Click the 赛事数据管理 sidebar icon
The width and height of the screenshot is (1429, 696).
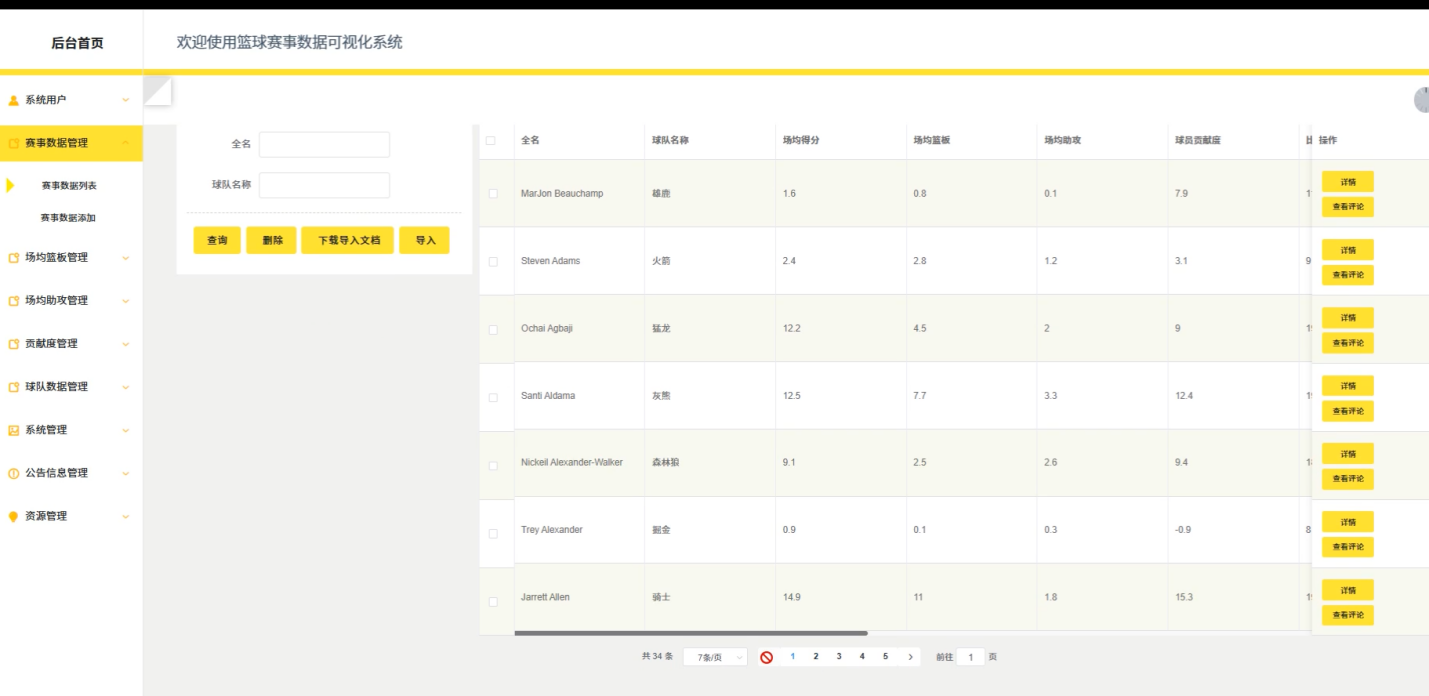coord(14,143)
